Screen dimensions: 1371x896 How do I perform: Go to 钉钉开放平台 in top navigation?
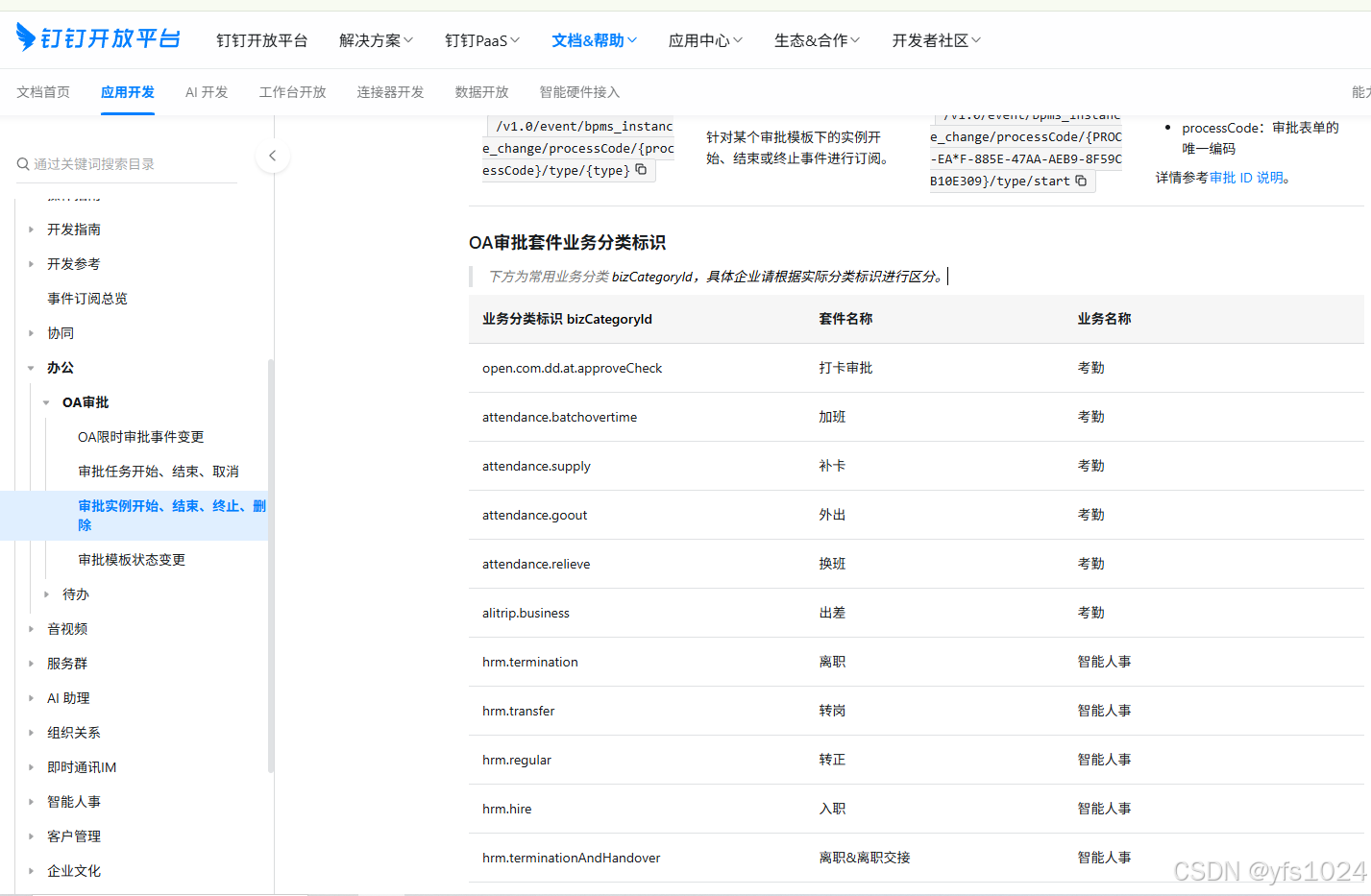[261, 40]
